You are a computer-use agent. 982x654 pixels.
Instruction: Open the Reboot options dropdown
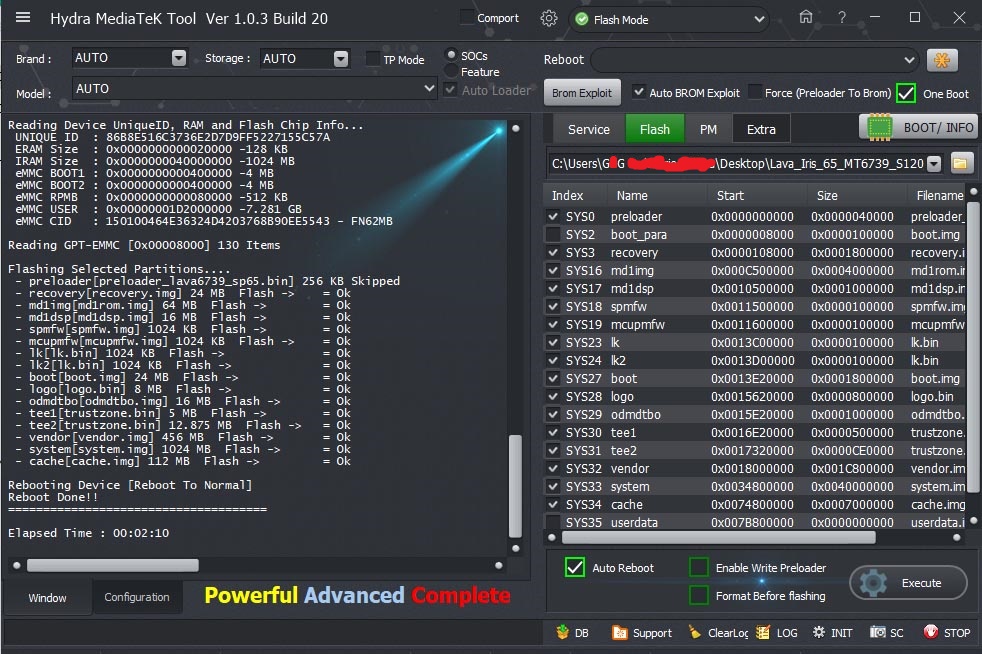(909, 60)
